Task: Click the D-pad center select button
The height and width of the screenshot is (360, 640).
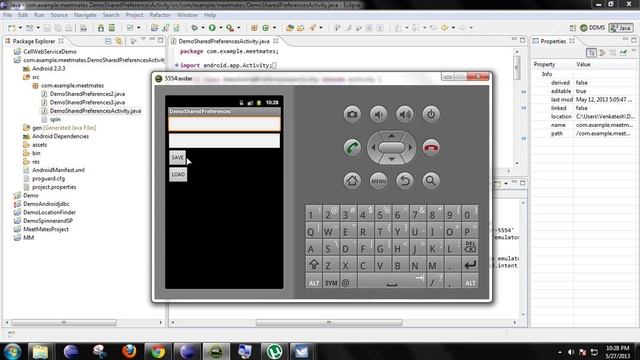Action: (x=391, y=147)
